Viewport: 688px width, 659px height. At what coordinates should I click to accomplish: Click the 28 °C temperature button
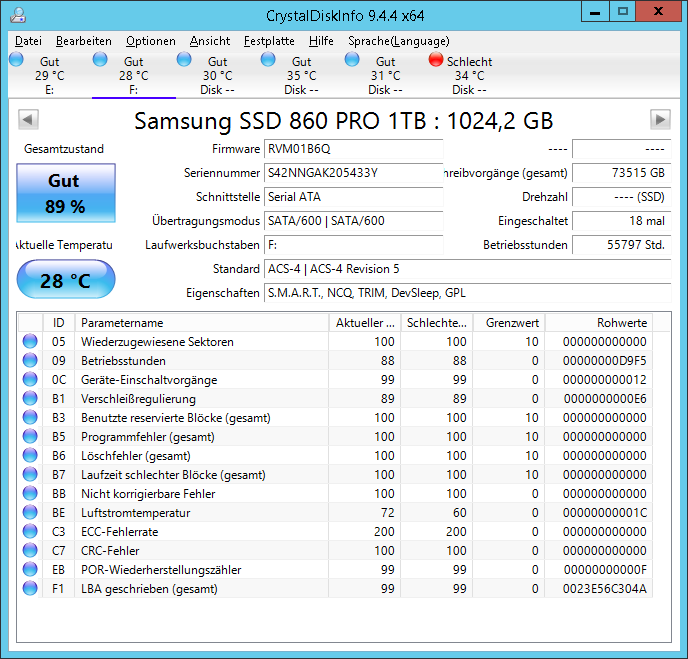[66, 279]
